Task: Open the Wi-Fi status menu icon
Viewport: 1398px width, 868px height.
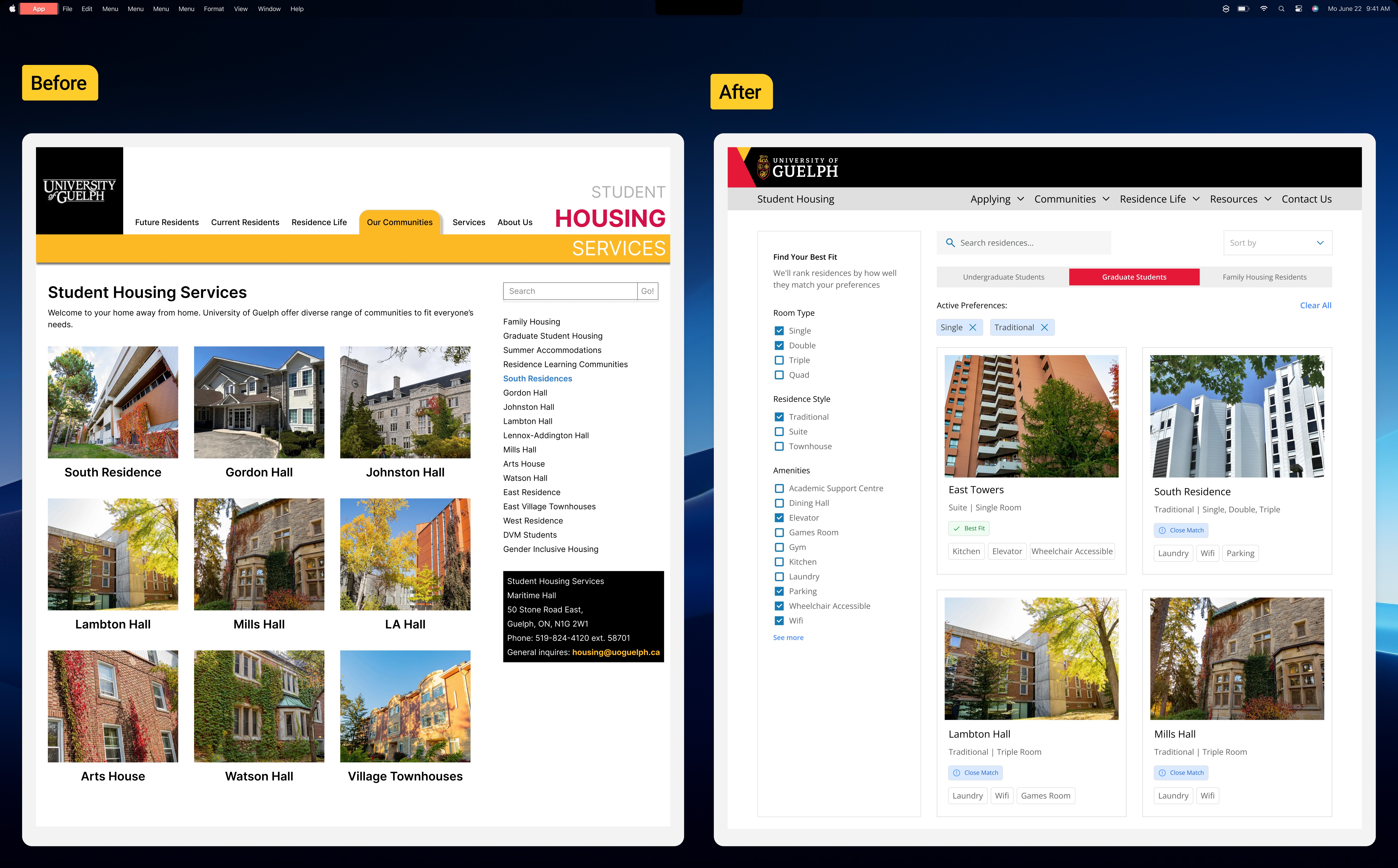Action: coord(1263,9)
